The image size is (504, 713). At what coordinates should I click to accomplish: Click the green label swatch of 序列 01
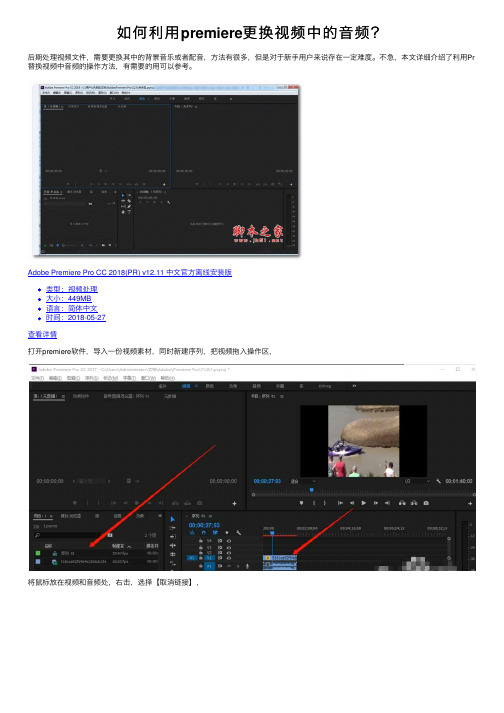click(38, 553)
